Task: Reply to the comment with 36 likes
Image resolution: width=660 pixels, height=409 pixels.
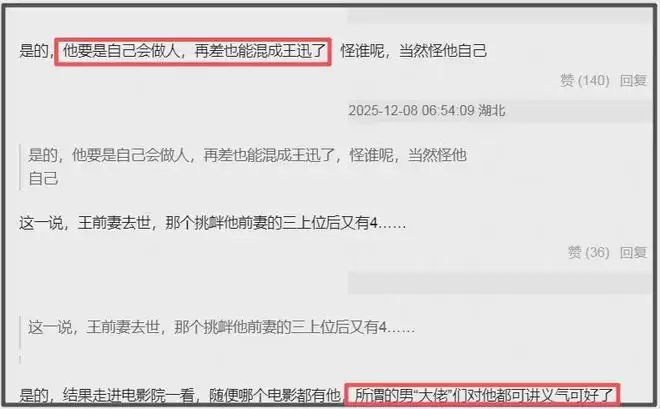Action: pyautogui.click(x=633, y=252)
